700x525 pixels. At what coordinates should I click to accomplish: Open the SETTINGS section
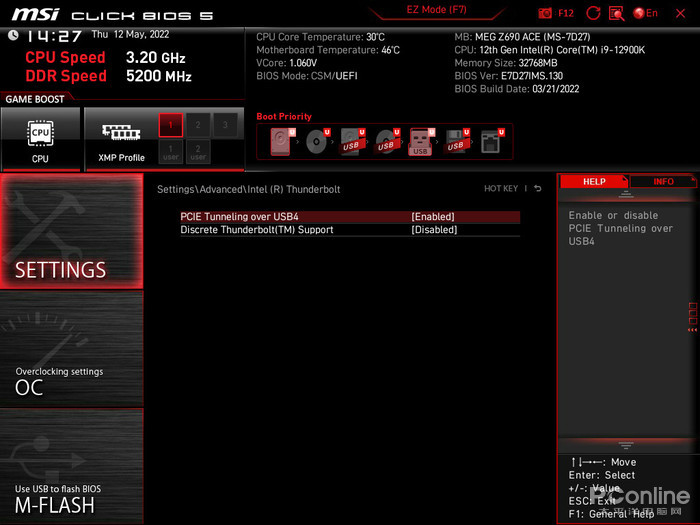(71, 231)
